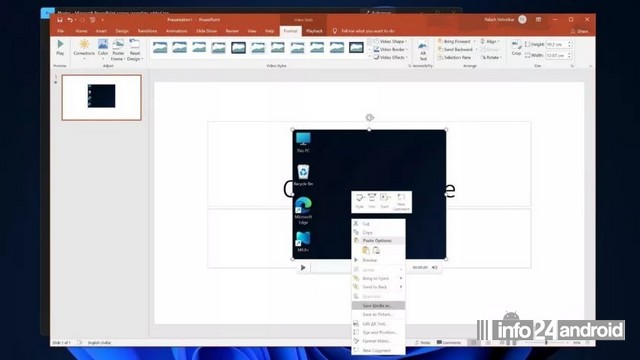Click the Tell me lightbulb icon
Image resolution: width=640 pixels, height=360 pixels.
pyautogui.click(x=335, y=31)
